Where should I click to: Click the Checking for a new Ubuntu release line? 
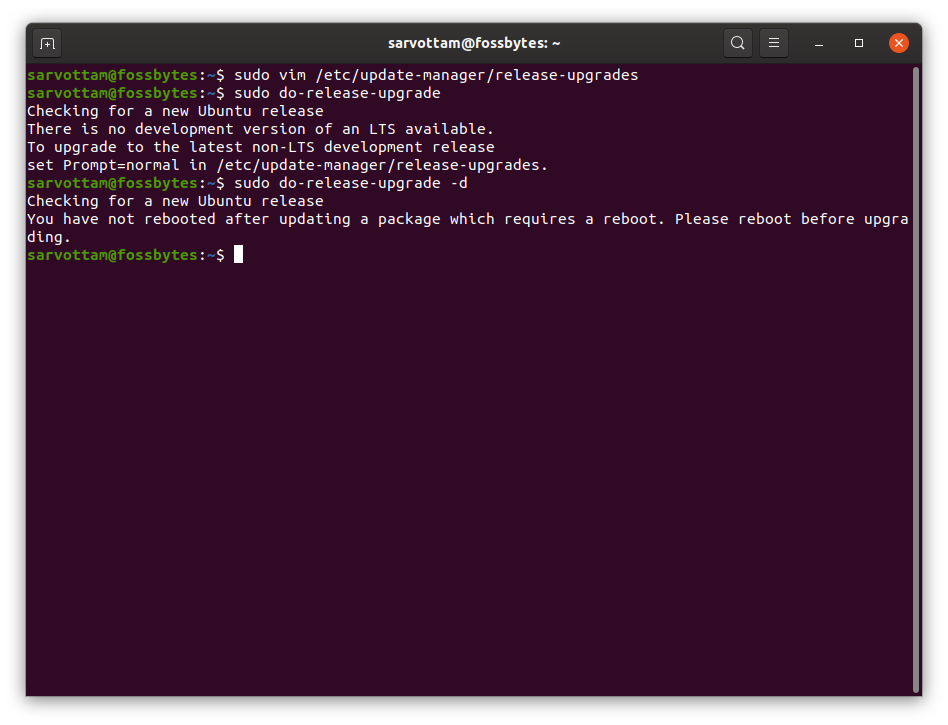(175, 110)
